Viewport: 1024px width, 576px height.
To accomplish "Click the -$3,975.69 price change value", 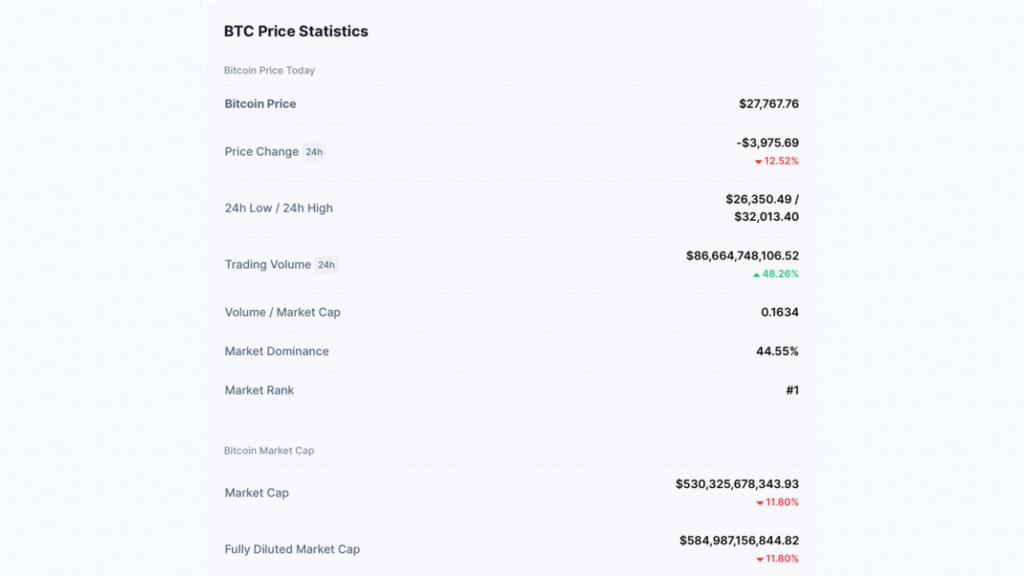I will (767, 143).
